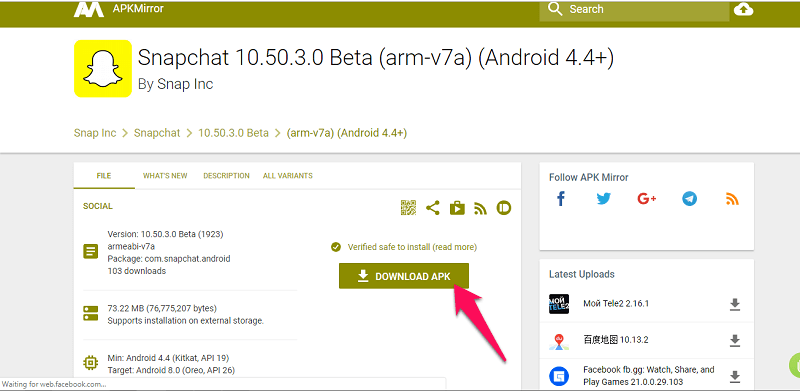Click the 百度地图 map app thumbnail

coord(559,340)
